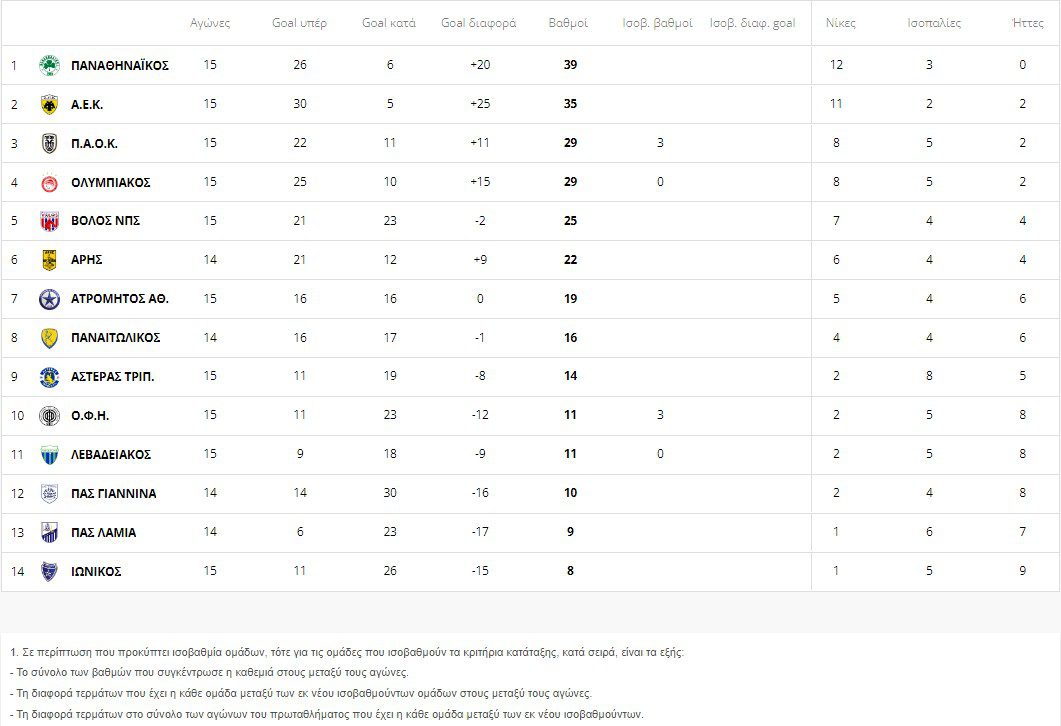This screenshot has width=1061, height=726.
Task: Open the ΠΑΝΑΘΗΝΑΪΚΟΣ team link
Action: point(120,66)
